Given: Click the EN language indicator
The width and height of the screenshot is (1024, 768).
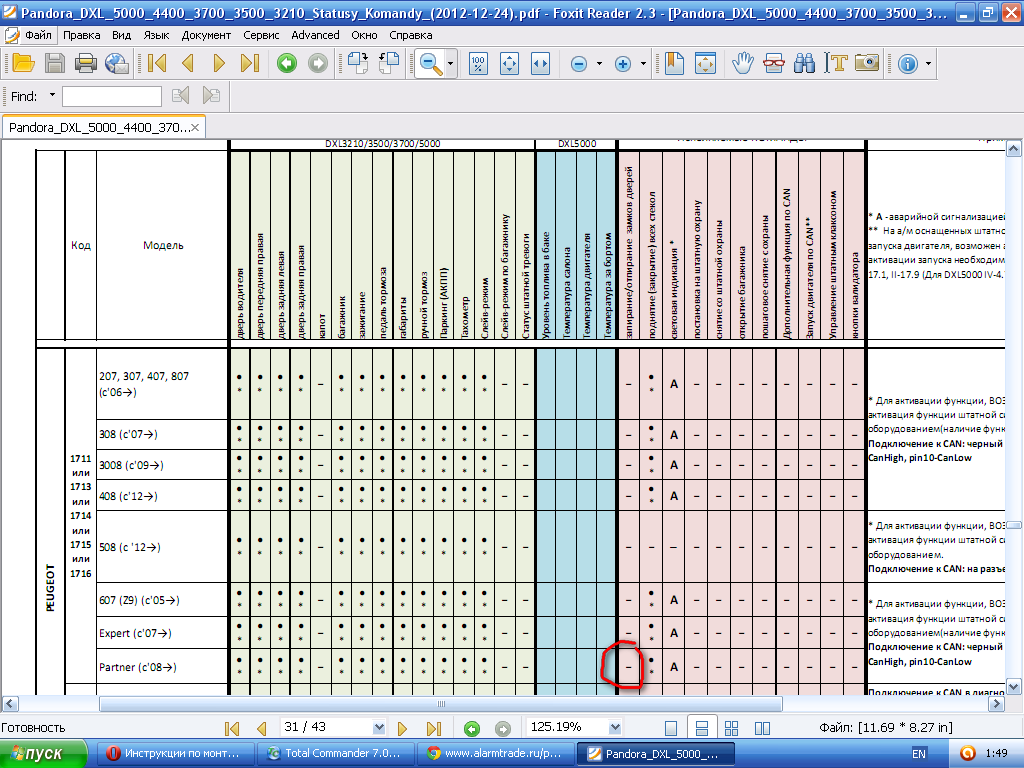Looking at the screenshot, I should coord(918,754).
